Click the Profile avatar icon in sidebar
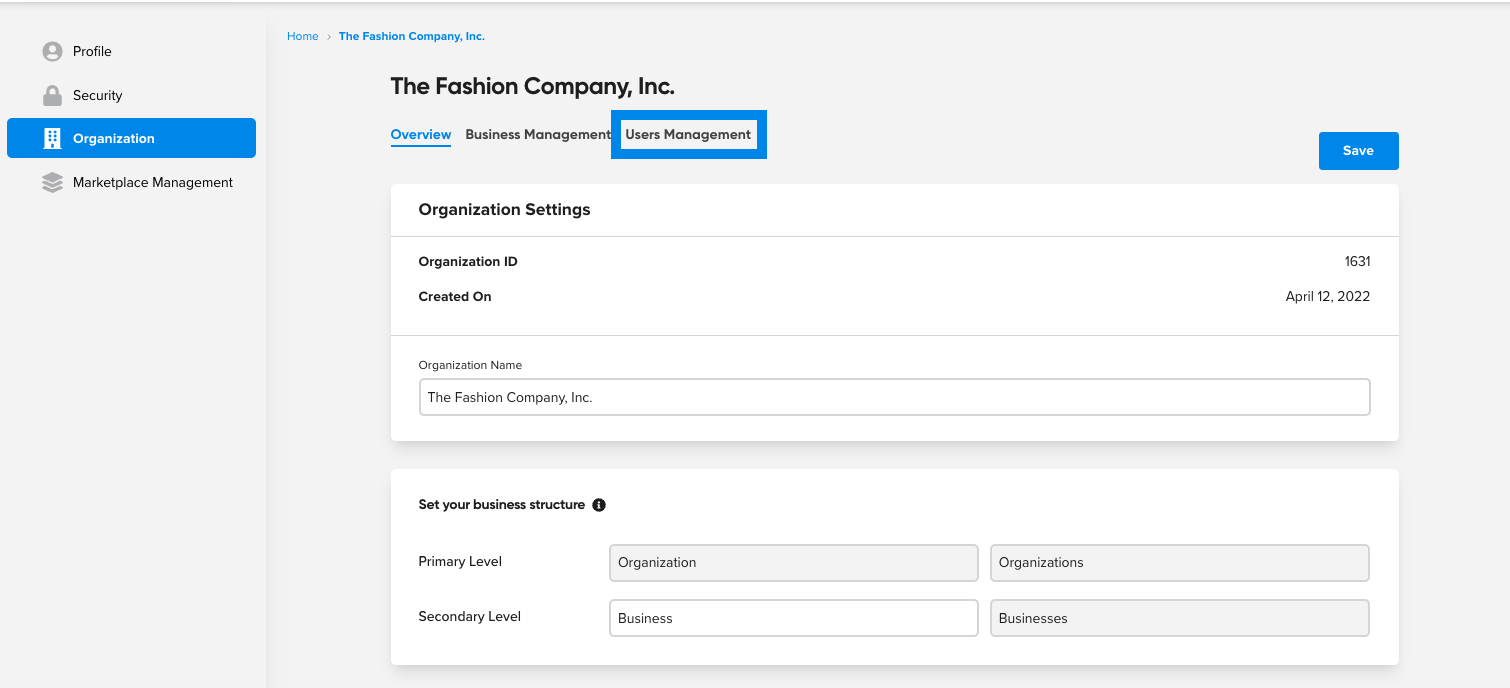This screenshot has width=1510, height=688. point(52,51)
